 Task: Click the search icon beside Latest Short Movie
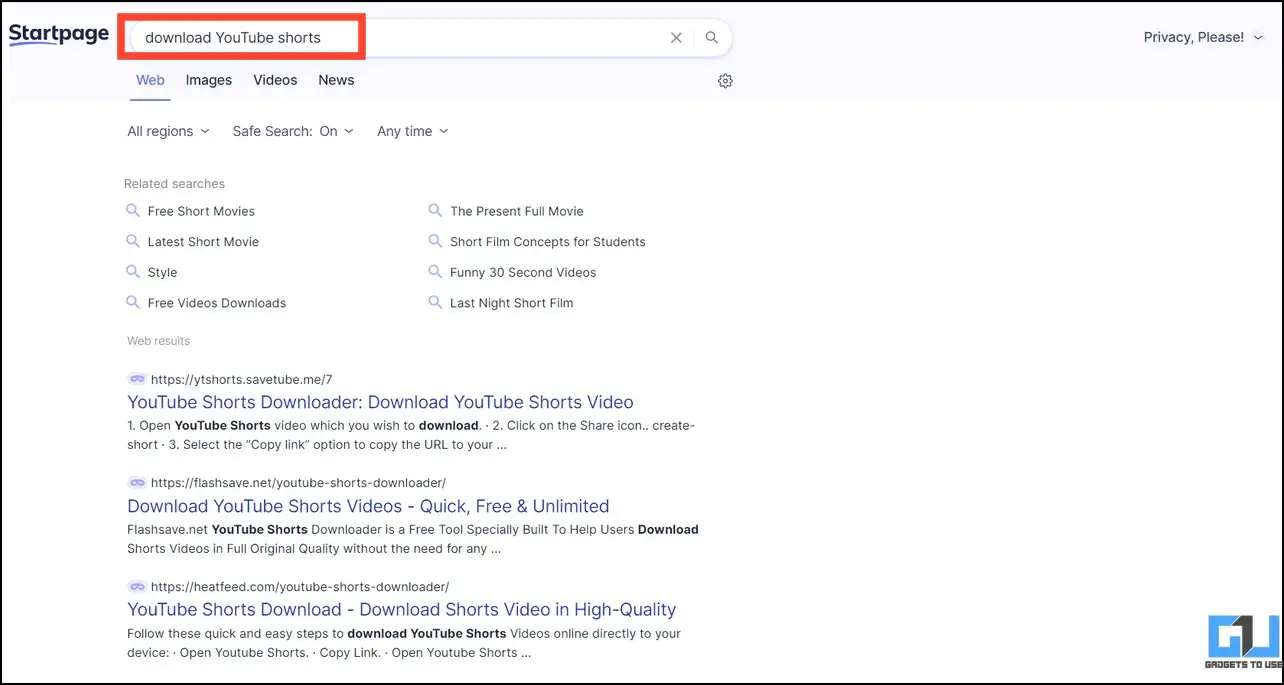132,241
